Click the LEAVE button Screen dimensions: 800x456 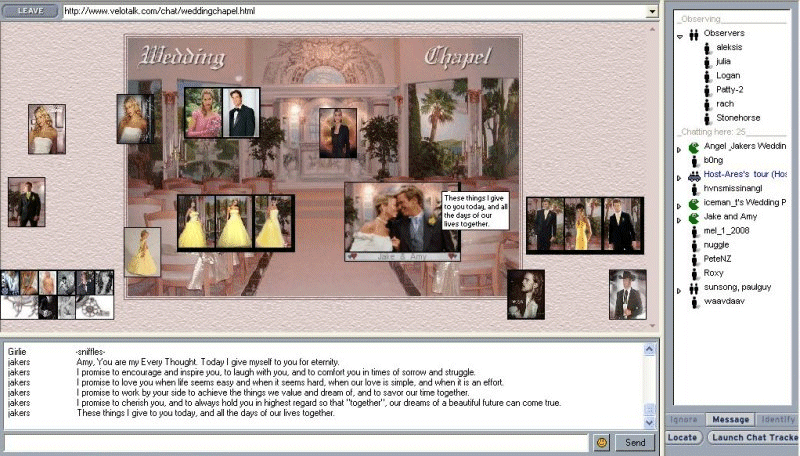point(30,10)
